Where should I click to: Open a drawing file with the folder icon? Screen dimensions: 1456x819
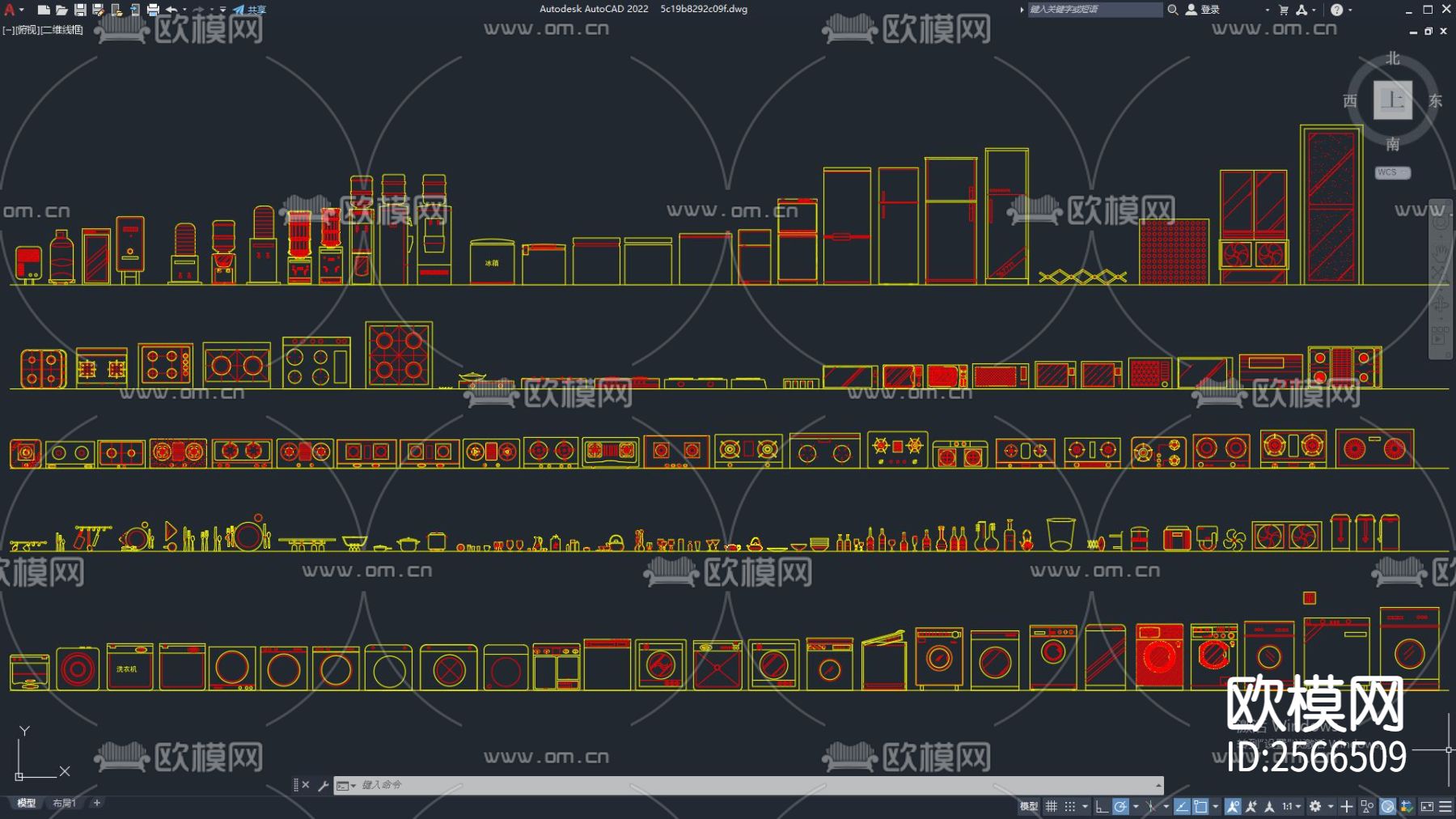61,10
